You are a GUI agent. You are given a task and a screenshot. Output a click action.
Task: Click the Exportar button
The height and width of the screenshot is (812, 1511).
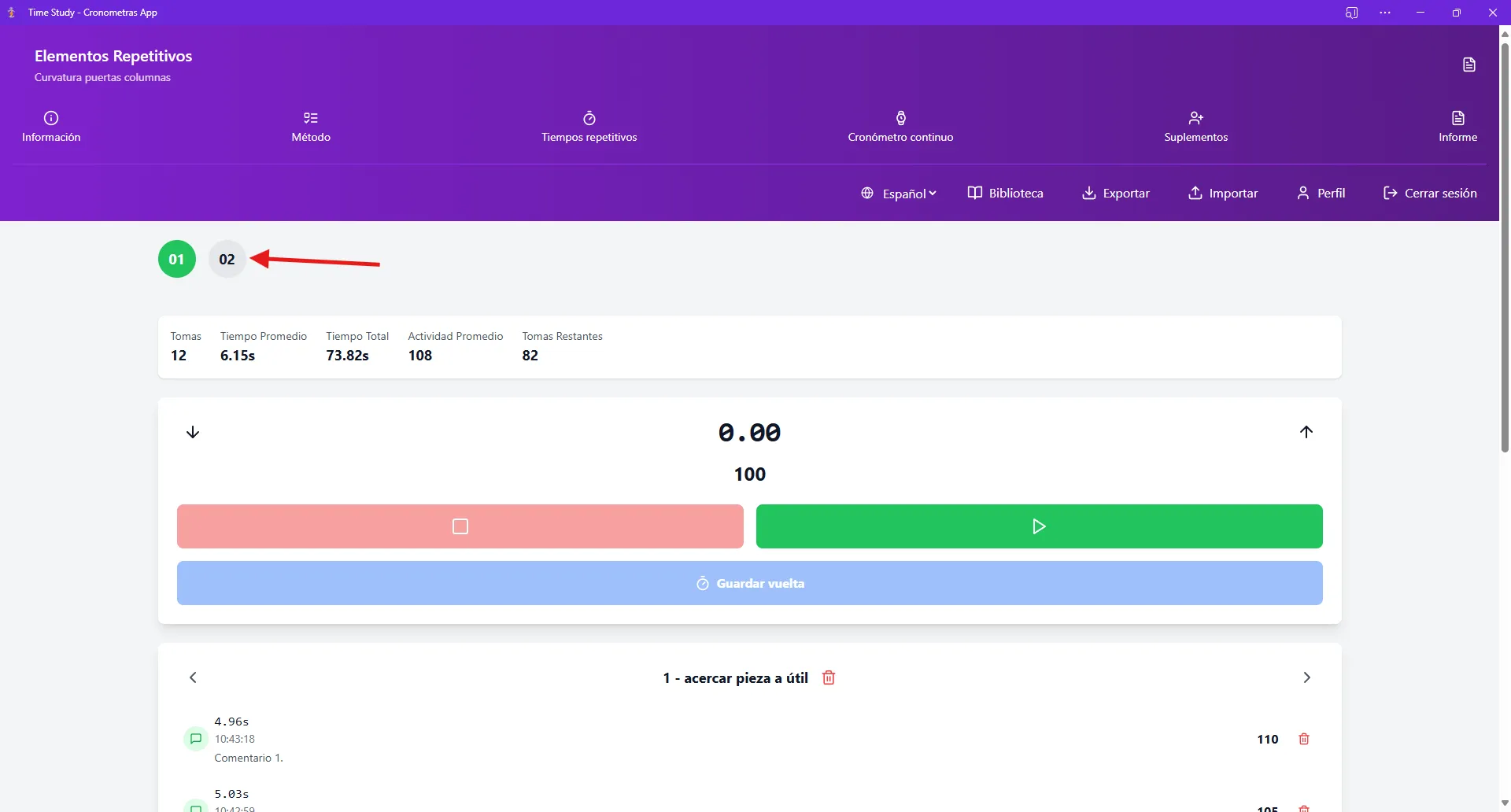1115,193
